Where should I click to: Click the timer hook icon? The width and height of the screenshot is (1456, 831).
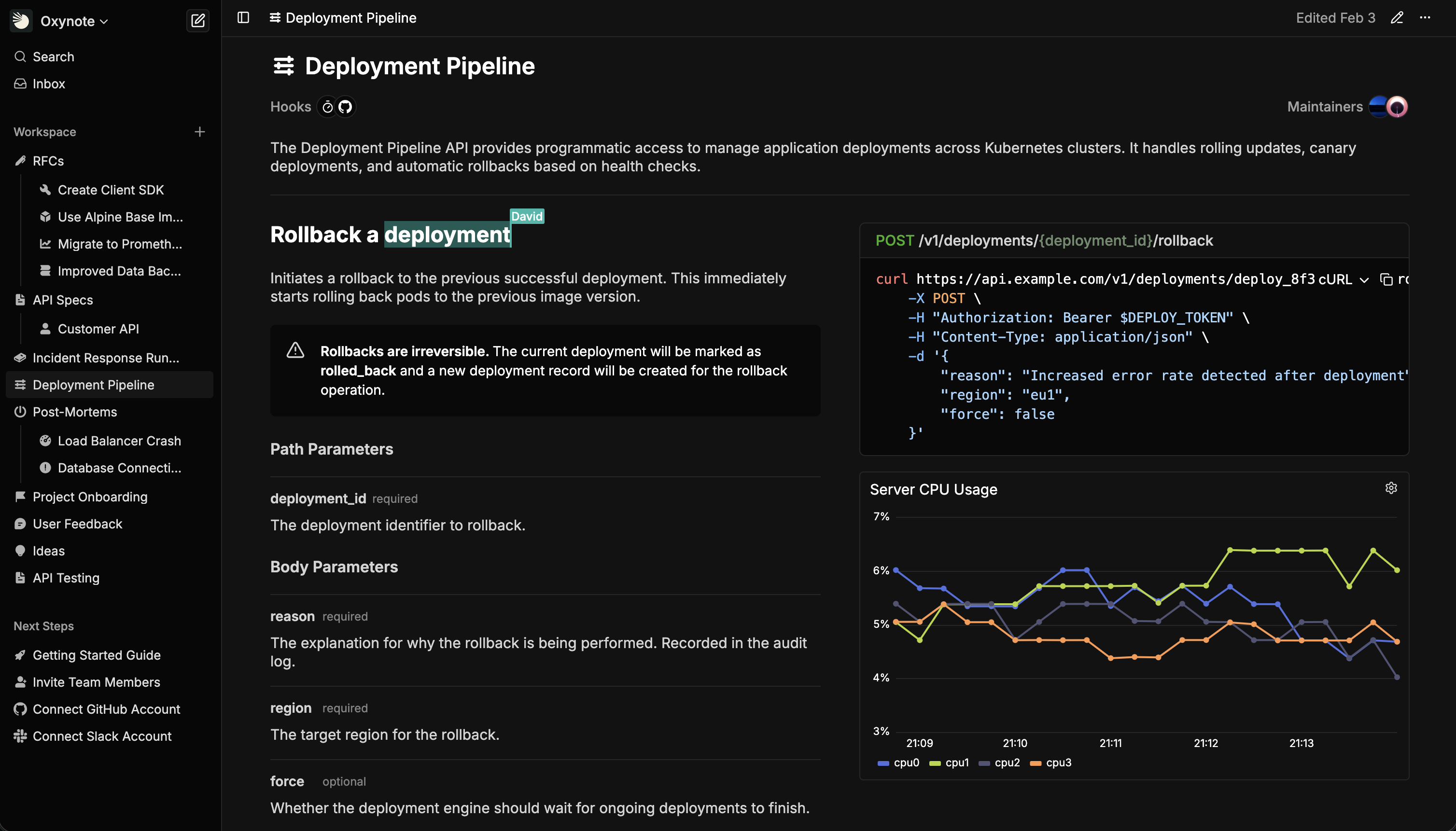click(x=328, y=107)
